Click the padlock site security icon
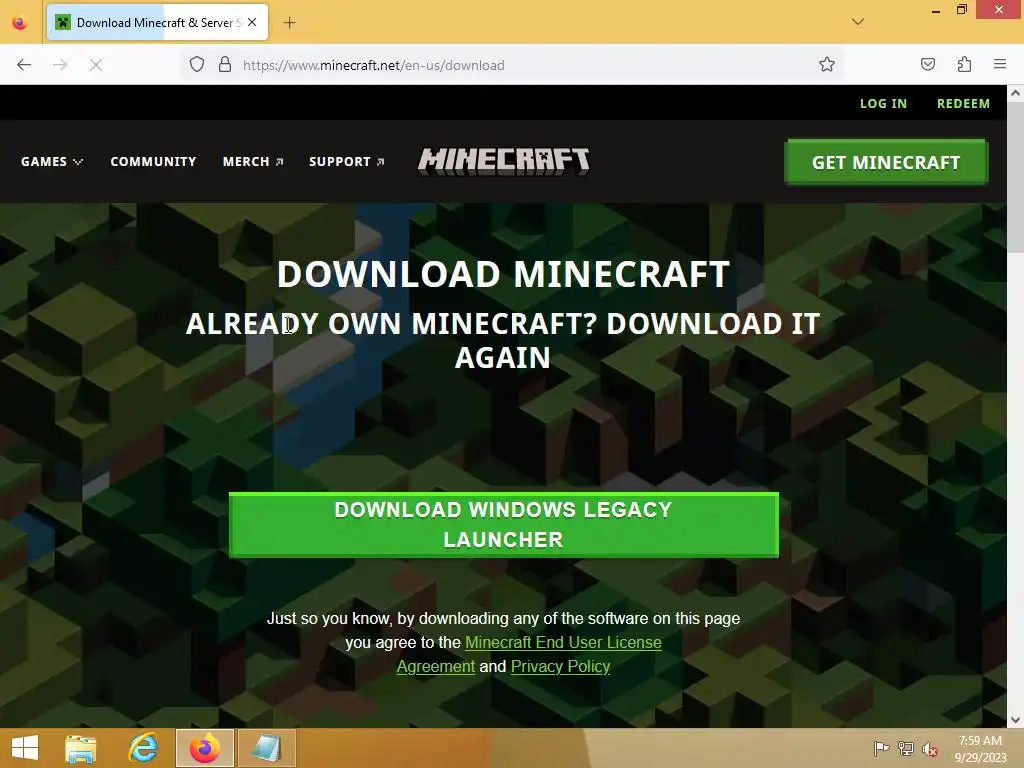Screen dimensions: 1024x768 [225, 65]
